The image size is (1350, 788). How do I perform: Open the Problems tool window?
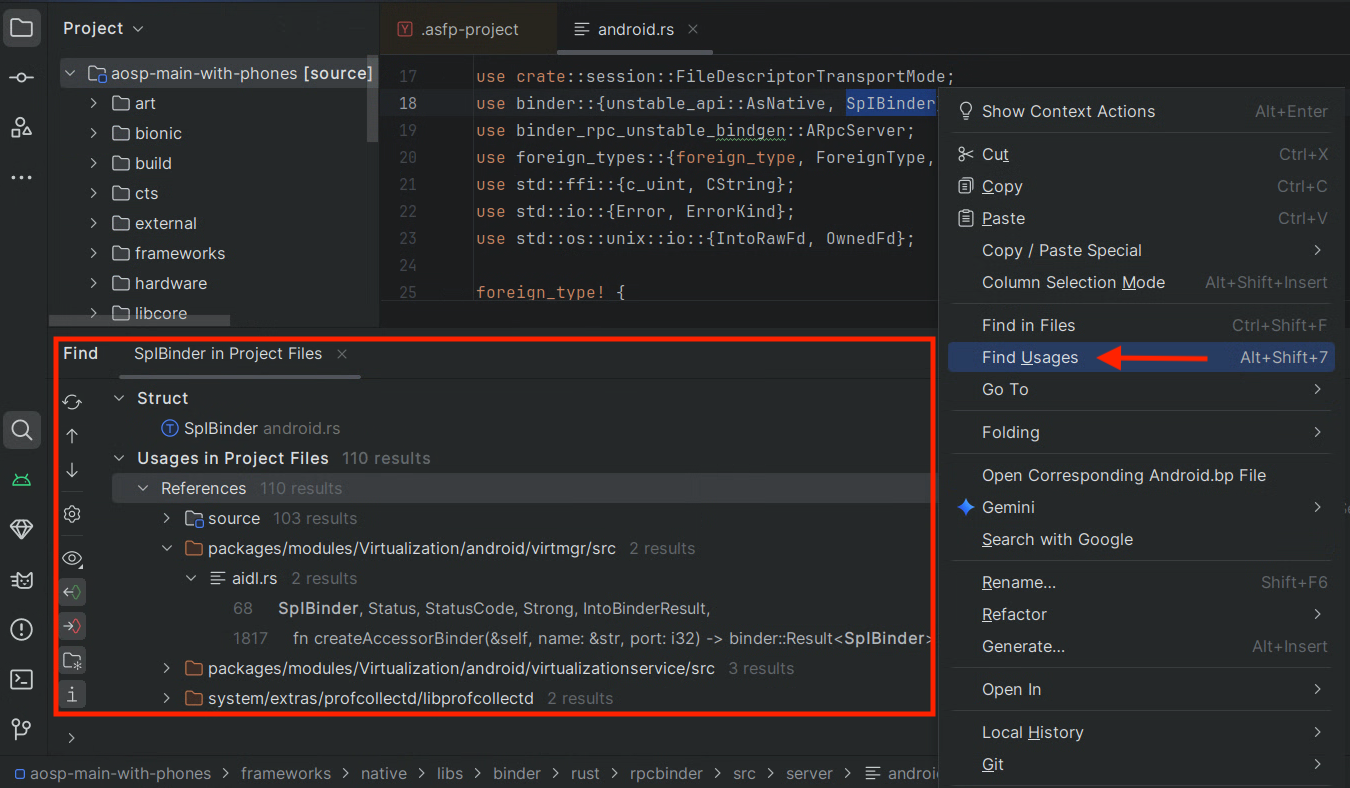(22, 629)
